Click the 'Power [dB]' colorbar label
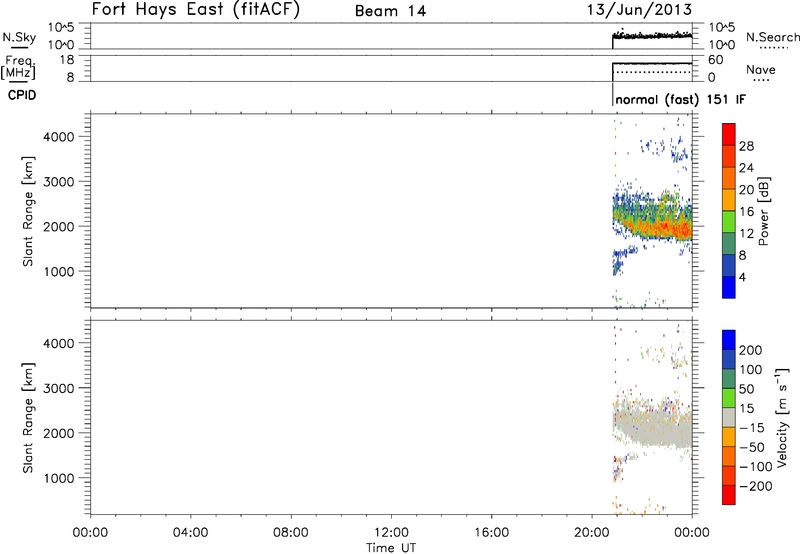Viewport: 800px width, 554px height. point(763,211)
